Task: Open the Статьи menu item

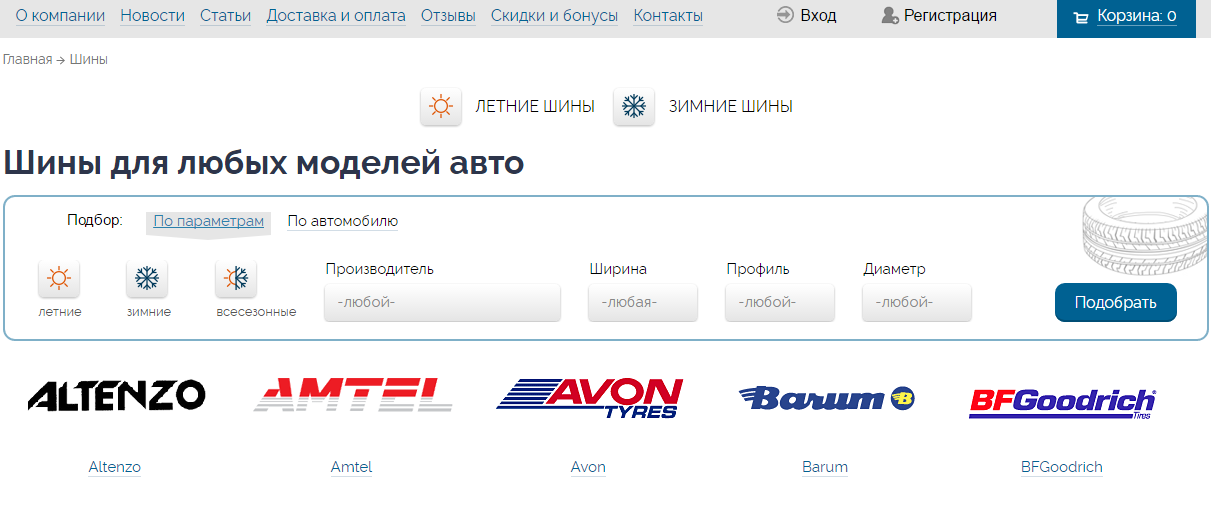Action: [x=226, y=16]
